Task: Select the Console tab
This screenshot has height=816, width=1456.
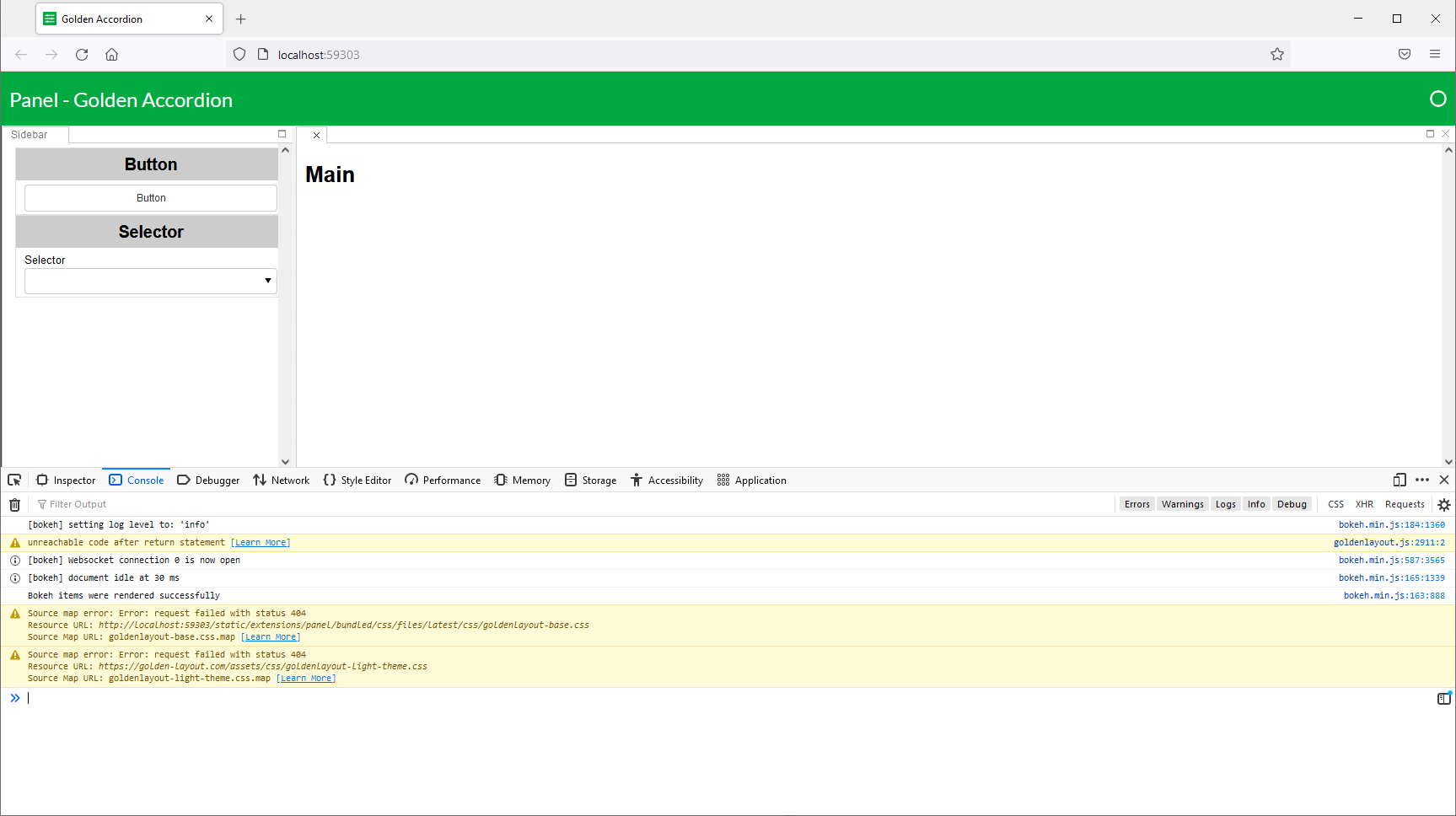Action: (x=137, y=480)
